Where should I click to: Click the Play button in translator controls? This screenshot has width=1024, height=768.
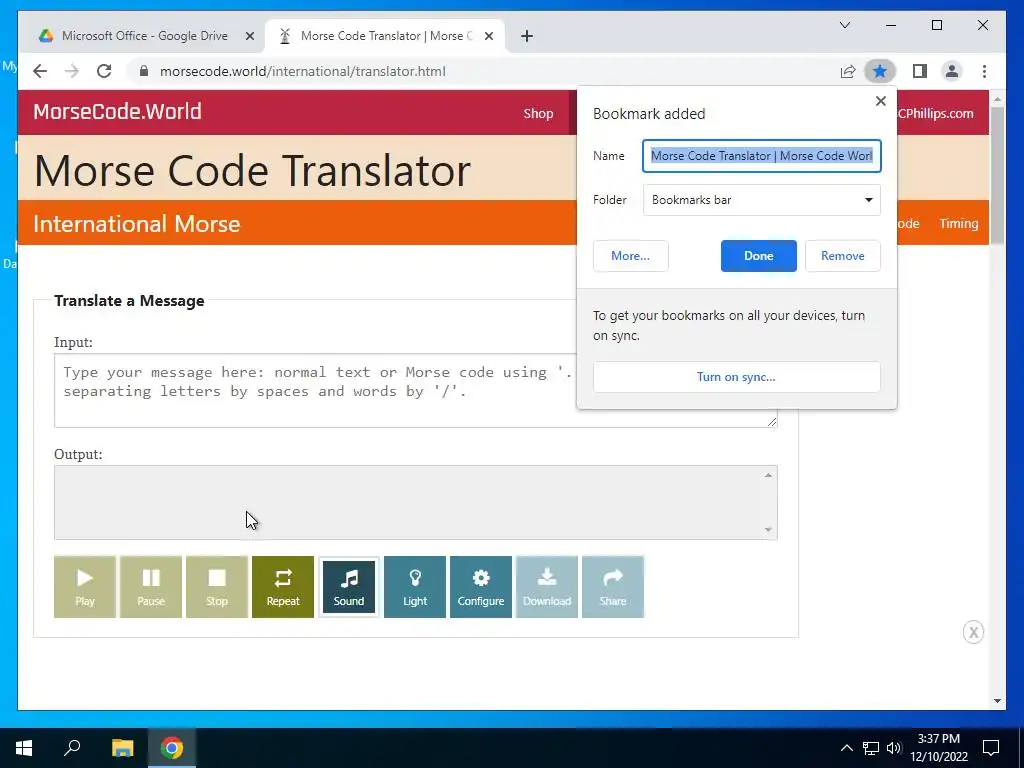click(x=85, y=586)
